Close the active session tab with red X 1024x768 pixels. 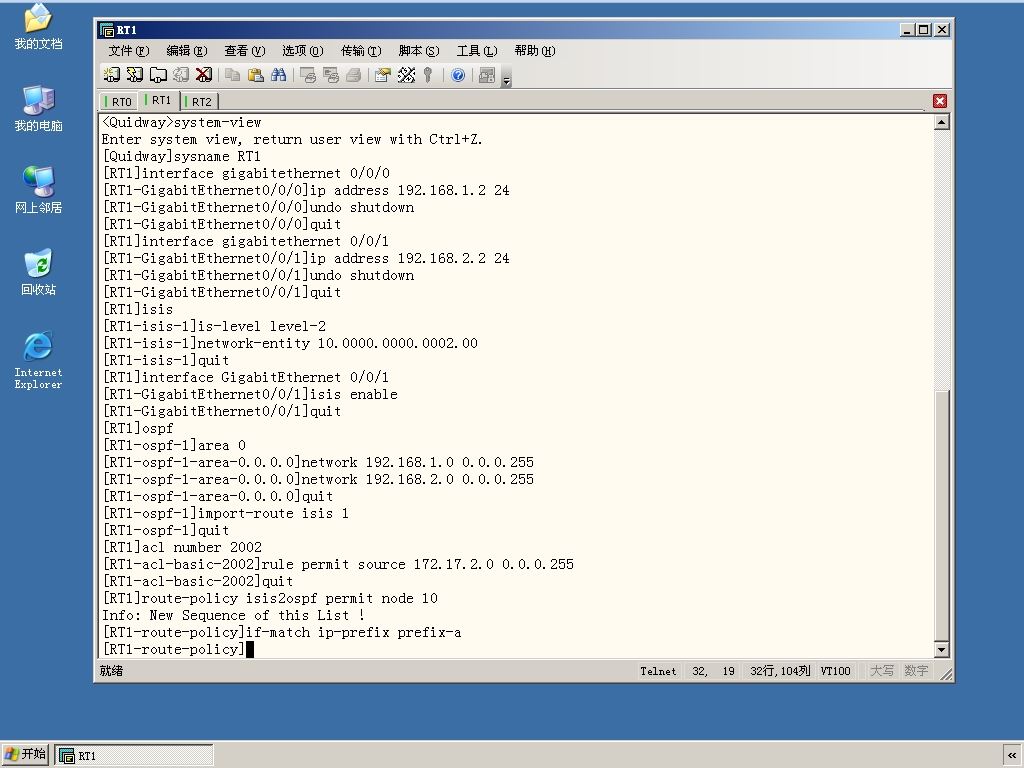[940, 101]
